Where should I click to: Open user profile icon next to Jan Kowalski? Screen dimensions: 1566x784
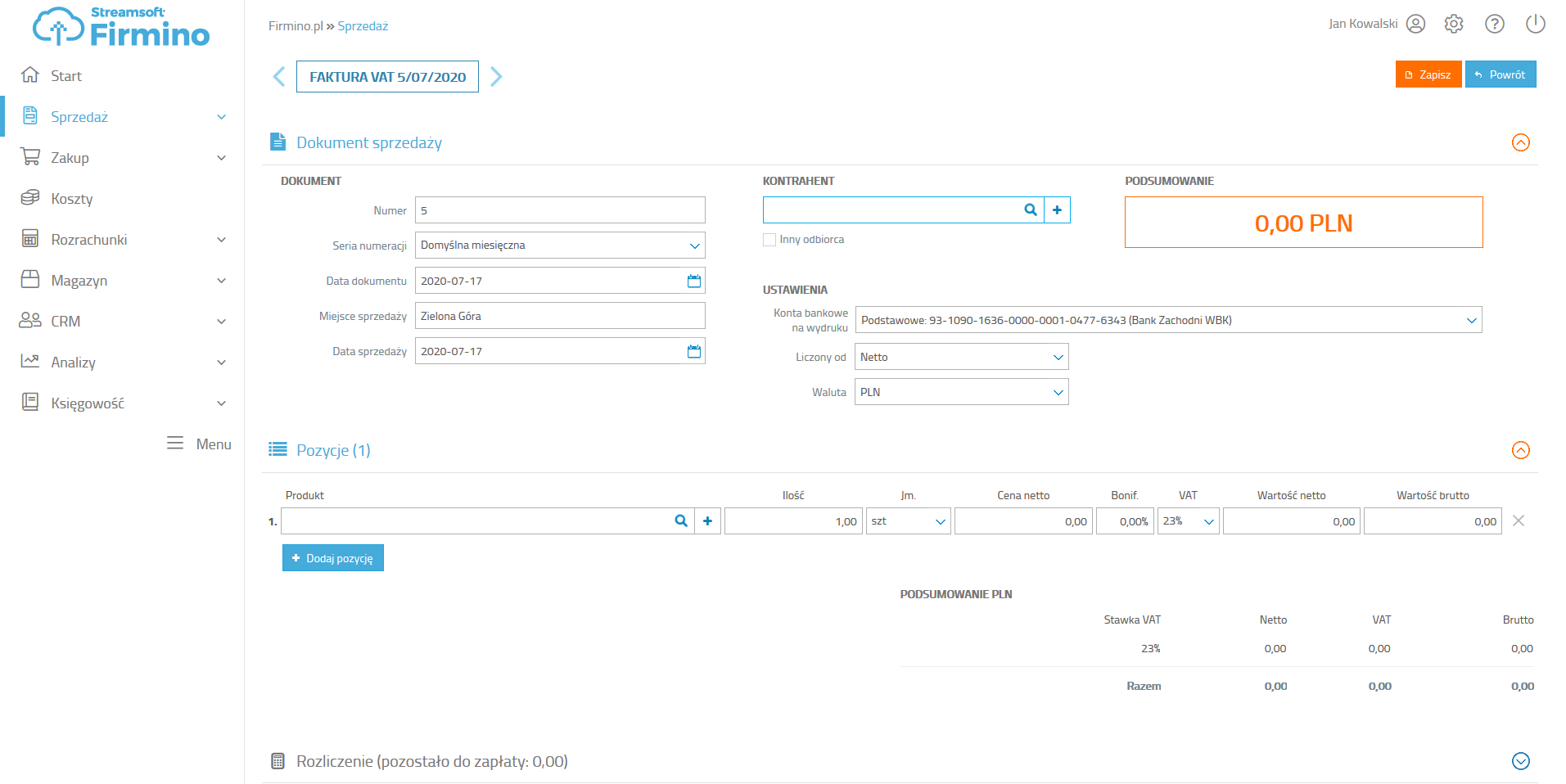point(1415,24)
